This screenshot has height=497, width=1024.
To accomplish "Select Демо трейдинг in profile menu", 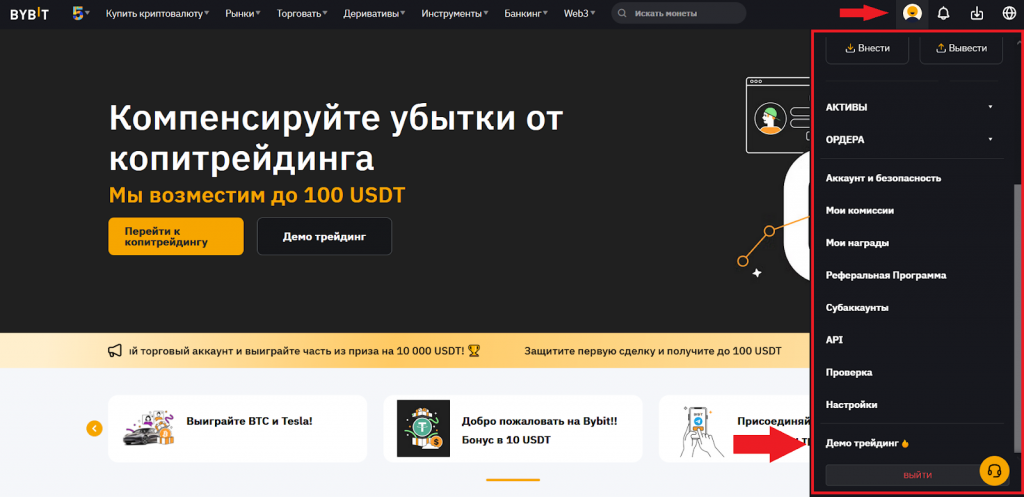I will coord(867,443).
